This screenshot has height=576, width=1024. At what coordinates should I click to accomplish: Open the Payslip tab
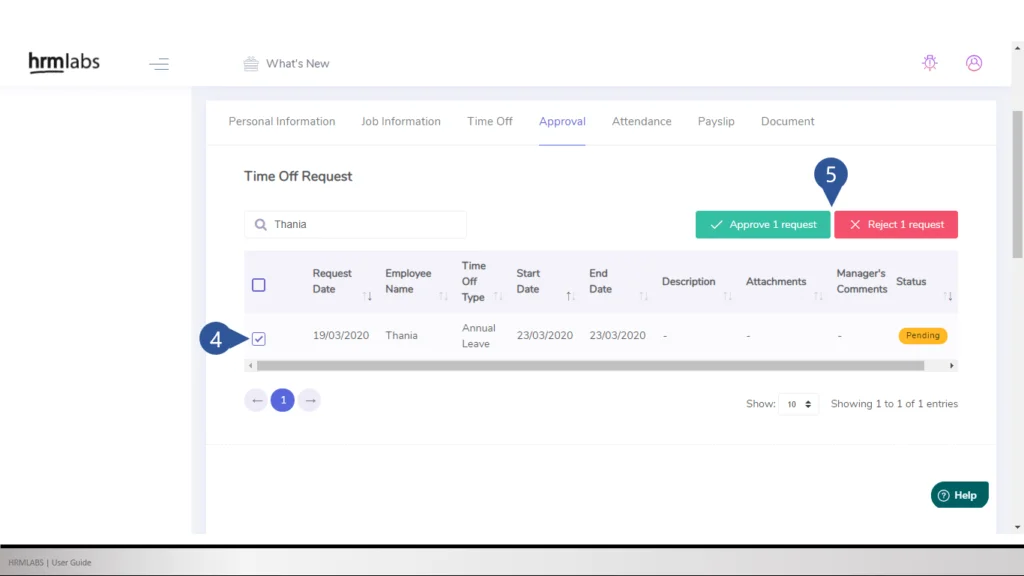pyautogui.click(x=716, y=122)
